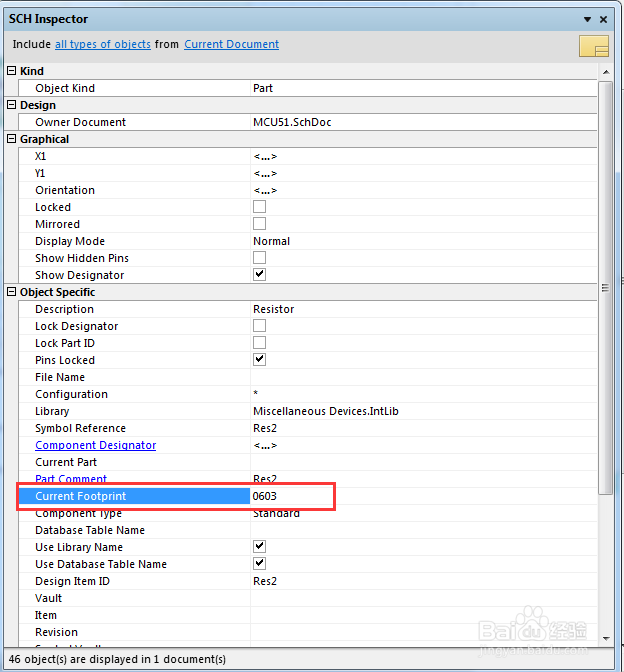Click the yellow panel layout icon

[594, 46]
